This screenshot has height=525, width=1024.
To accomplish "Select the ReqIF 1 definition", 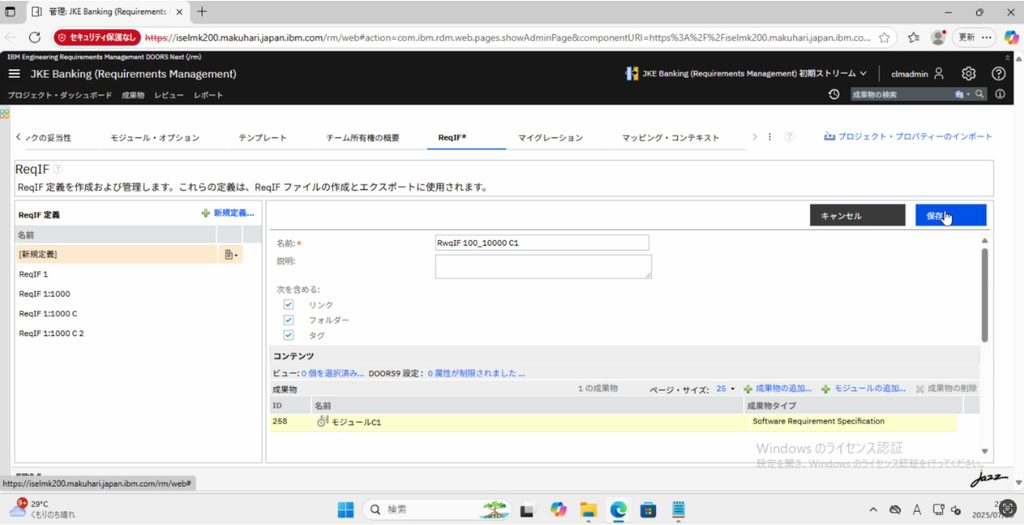I will pos(33,274).
